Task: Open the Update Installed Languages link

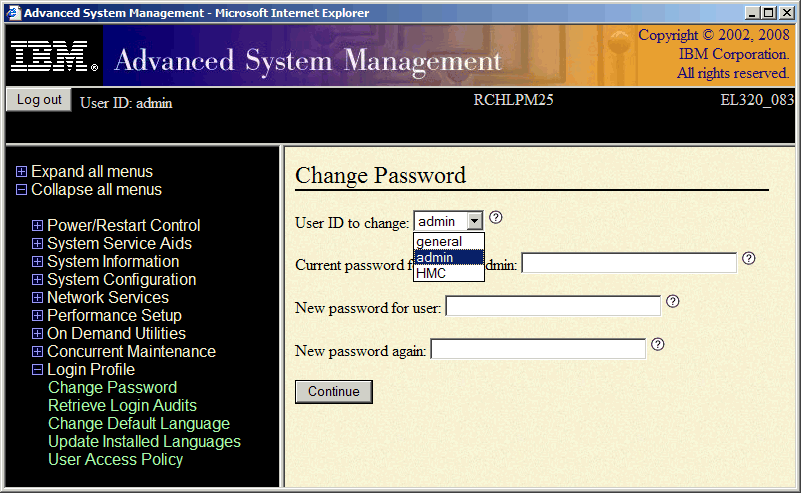Action: click(x=145, y=441)
